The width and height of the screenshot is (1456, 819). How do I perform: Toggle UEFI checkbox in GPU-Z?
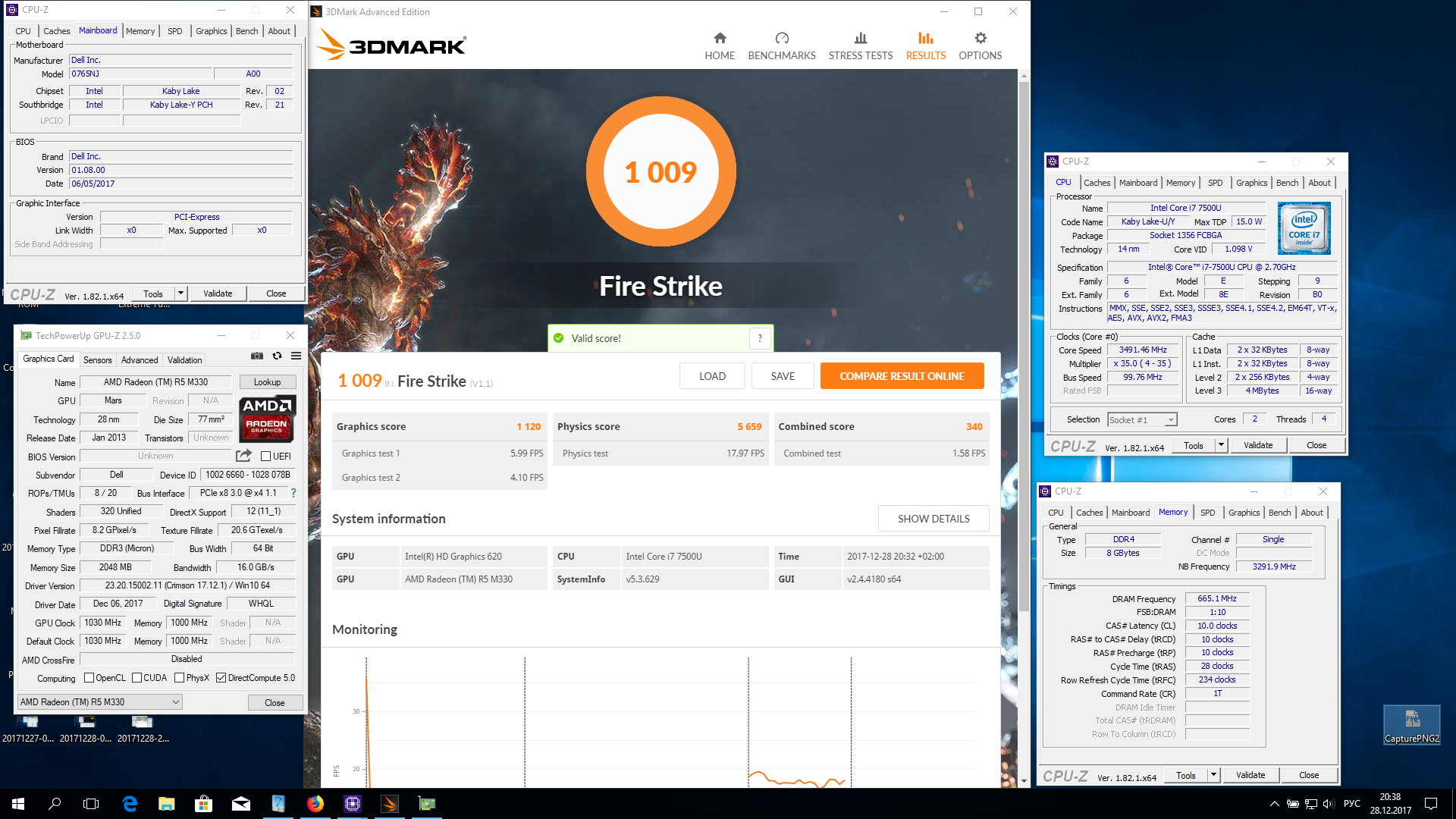click(266, 457)
